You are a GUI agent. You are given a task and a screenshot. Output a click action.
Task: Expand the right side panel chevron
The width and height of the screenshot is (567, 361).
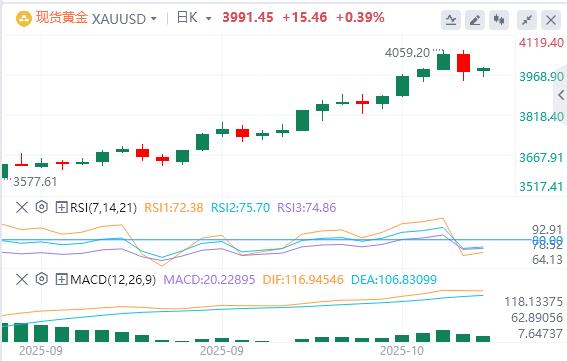coord(561,95)
